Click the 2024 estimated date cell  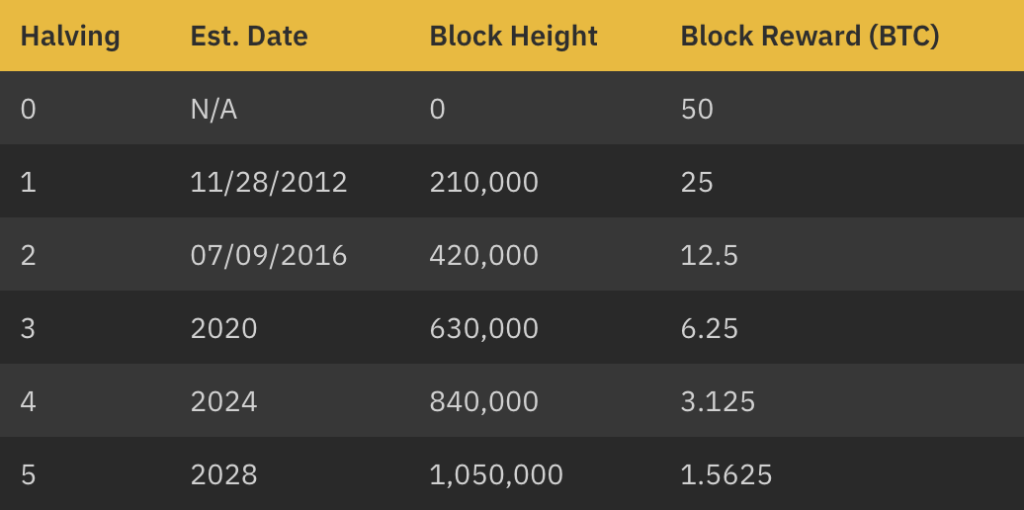[224, 402]
